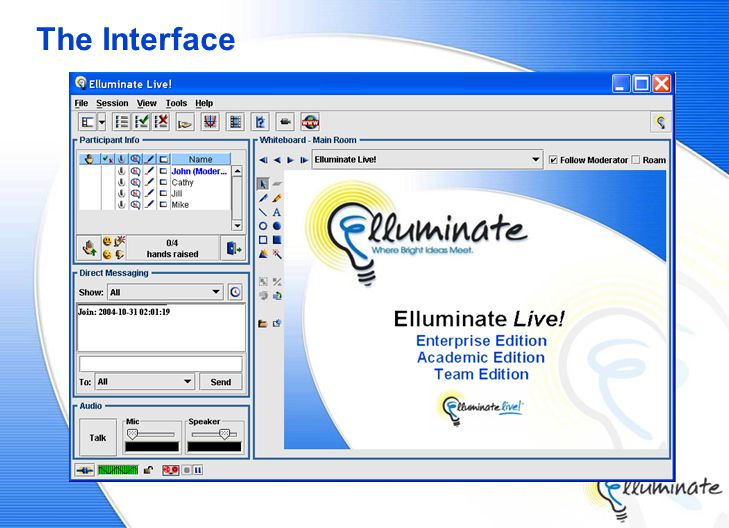Go to next whiteboard screen arrow
The height and width of the screenshot is (528, 729).
pos(291,159)
